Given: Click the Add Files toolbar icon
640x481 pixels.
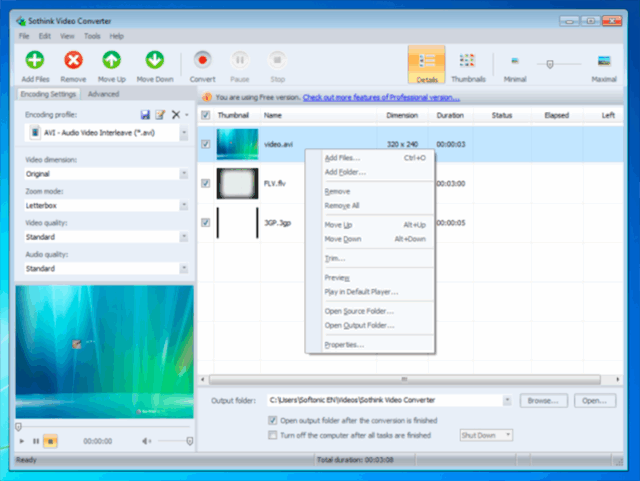Looking at the screenshot, I should tap(35, 60).
